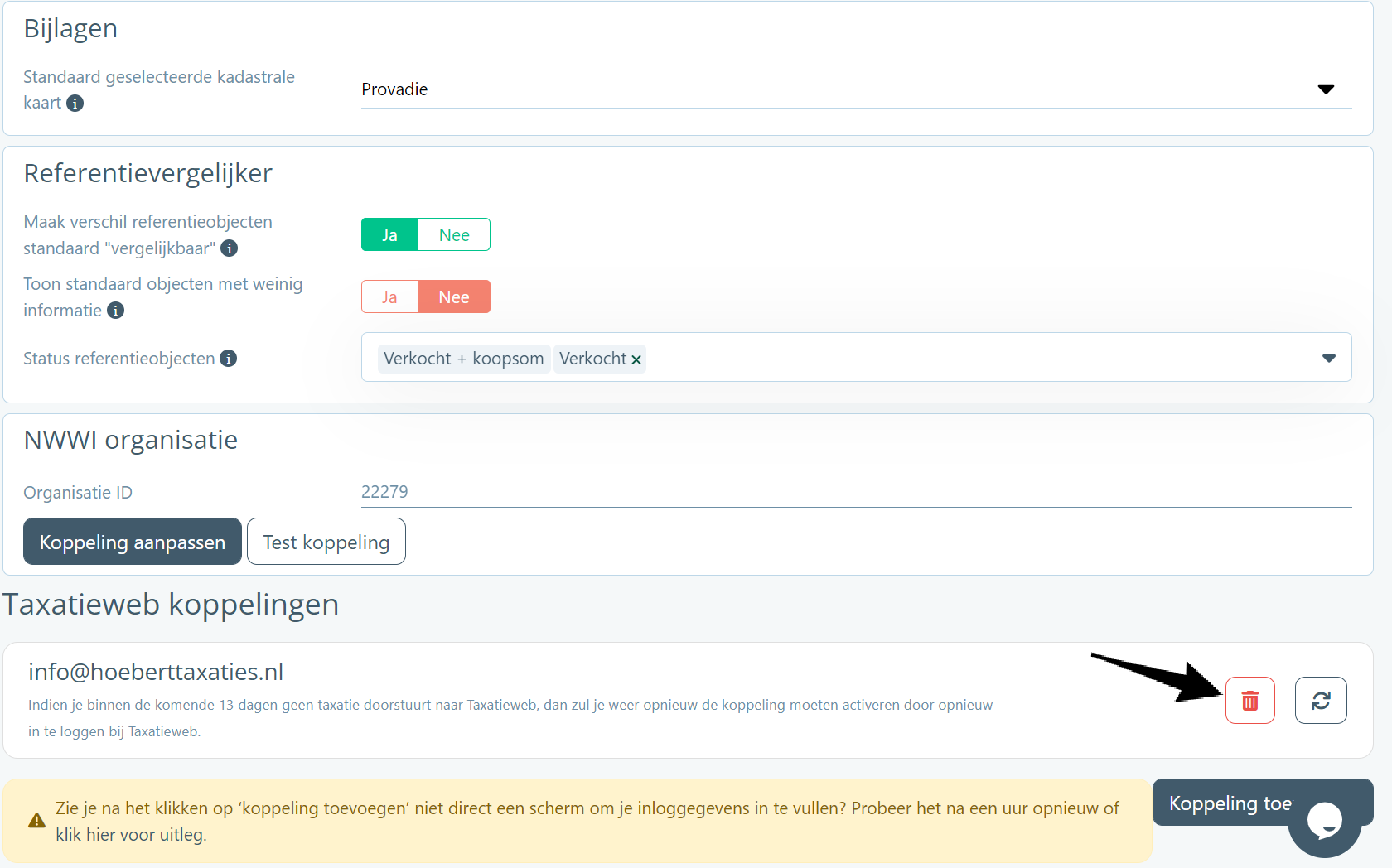Click info icon beside Status referentieobjecten
The width and height of the screenshot is (1392, 868).
coord(229,359)
